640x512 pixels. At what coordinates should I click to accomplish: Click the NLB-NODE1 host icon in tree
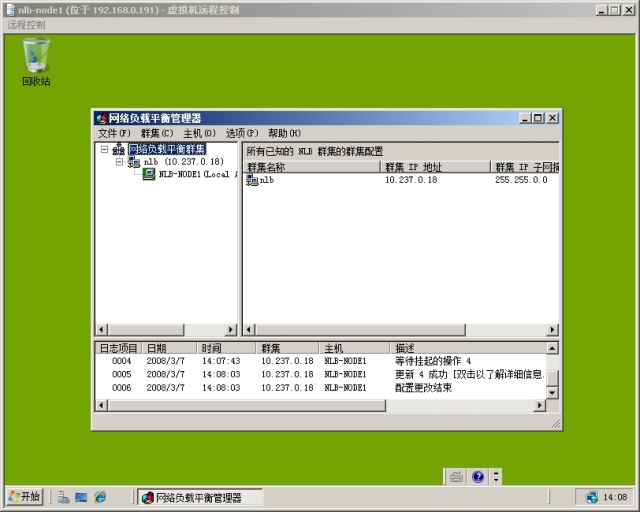tap(148, 174)
